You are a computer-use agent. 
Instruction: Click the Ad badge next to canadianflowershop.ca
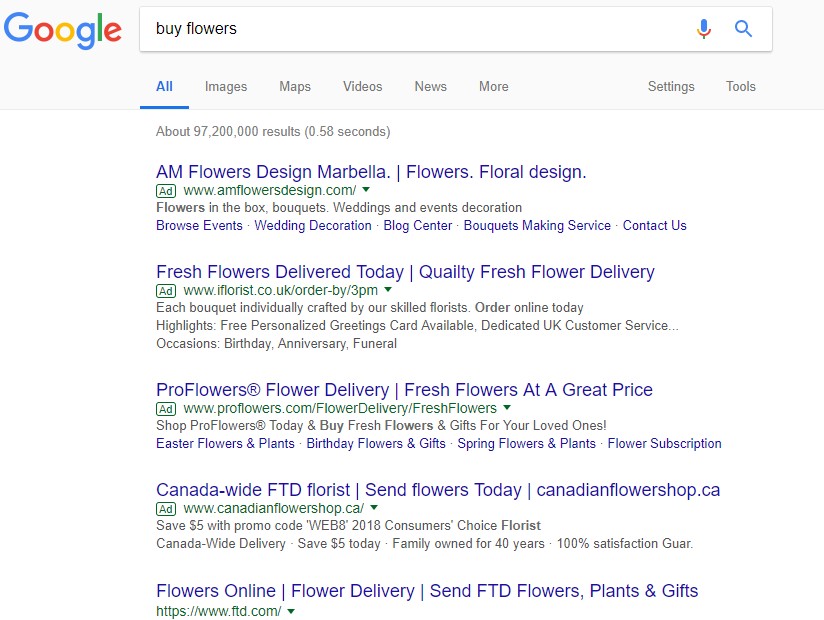(166, 509)
